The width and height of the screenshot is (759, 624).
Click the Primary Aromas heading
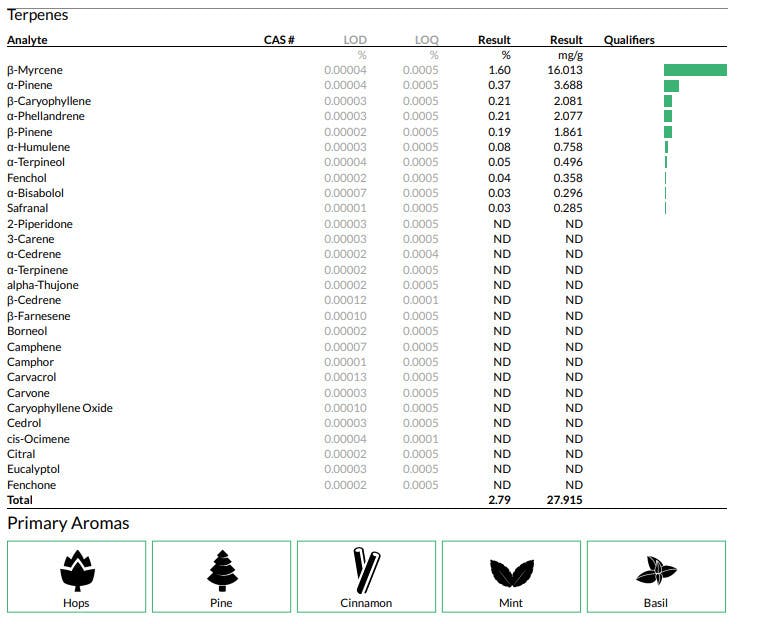[x=68, y=523]
